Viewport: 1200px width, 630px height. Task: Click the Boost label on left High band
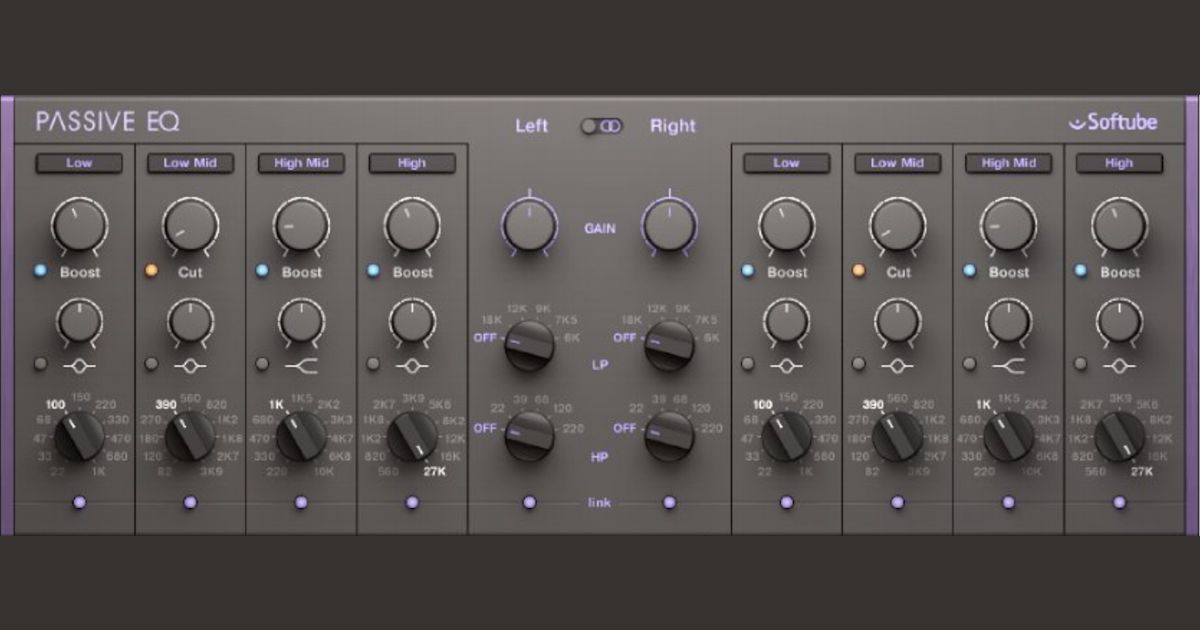pyautogui.click(x=413, y=272)
